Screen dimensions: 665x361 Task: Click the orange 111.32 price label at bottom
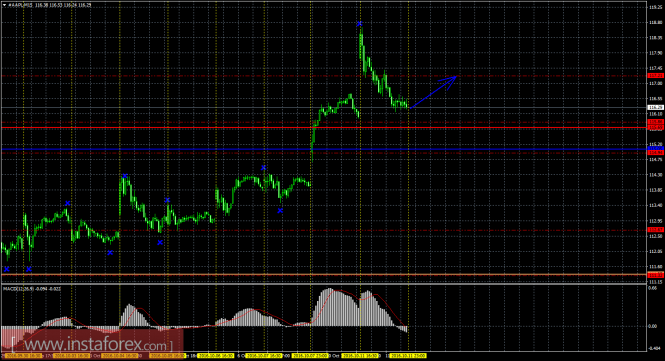pos(656,275)
